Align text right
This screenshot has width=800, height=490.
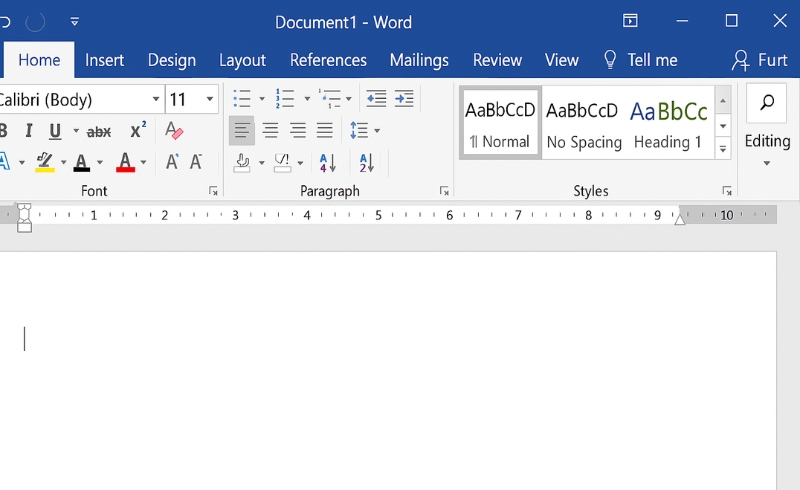click(x=298, y=131)
